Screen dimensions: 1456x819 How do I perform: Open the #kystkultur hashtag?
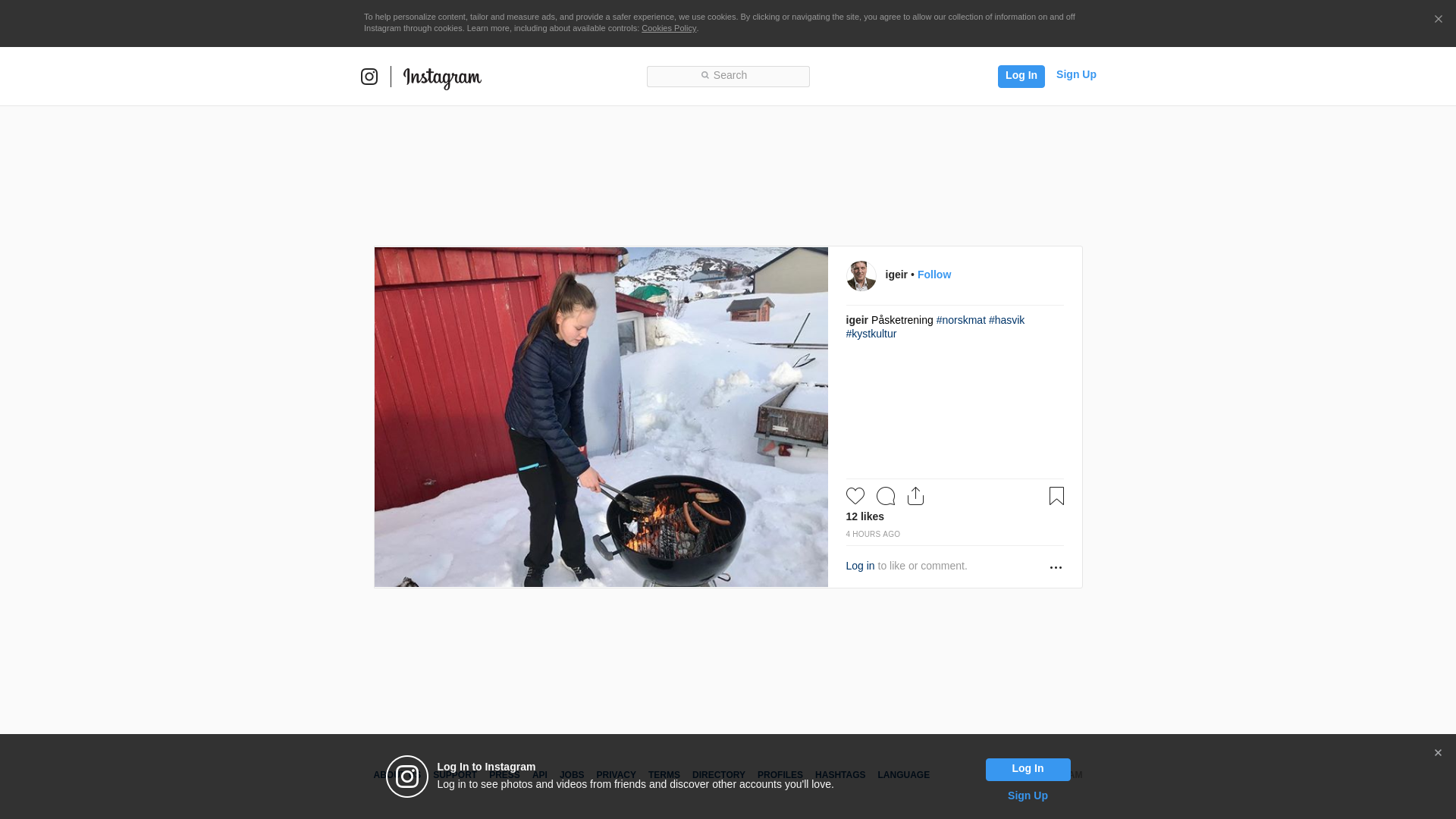pos(871,334)
